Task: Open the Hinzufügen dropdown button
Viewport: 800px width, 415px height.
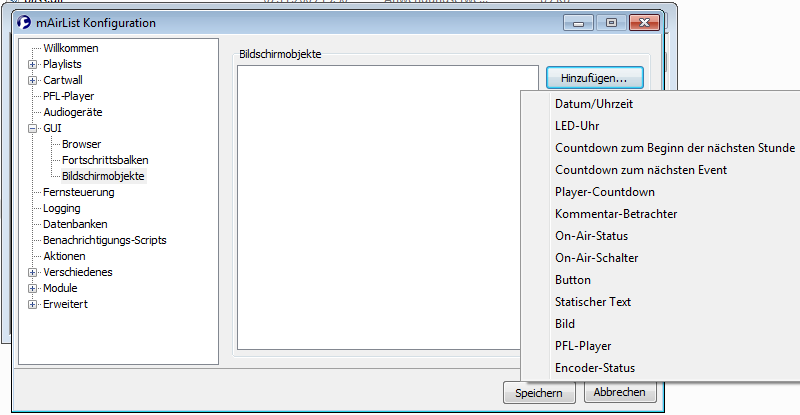Action: coord(594,78)
